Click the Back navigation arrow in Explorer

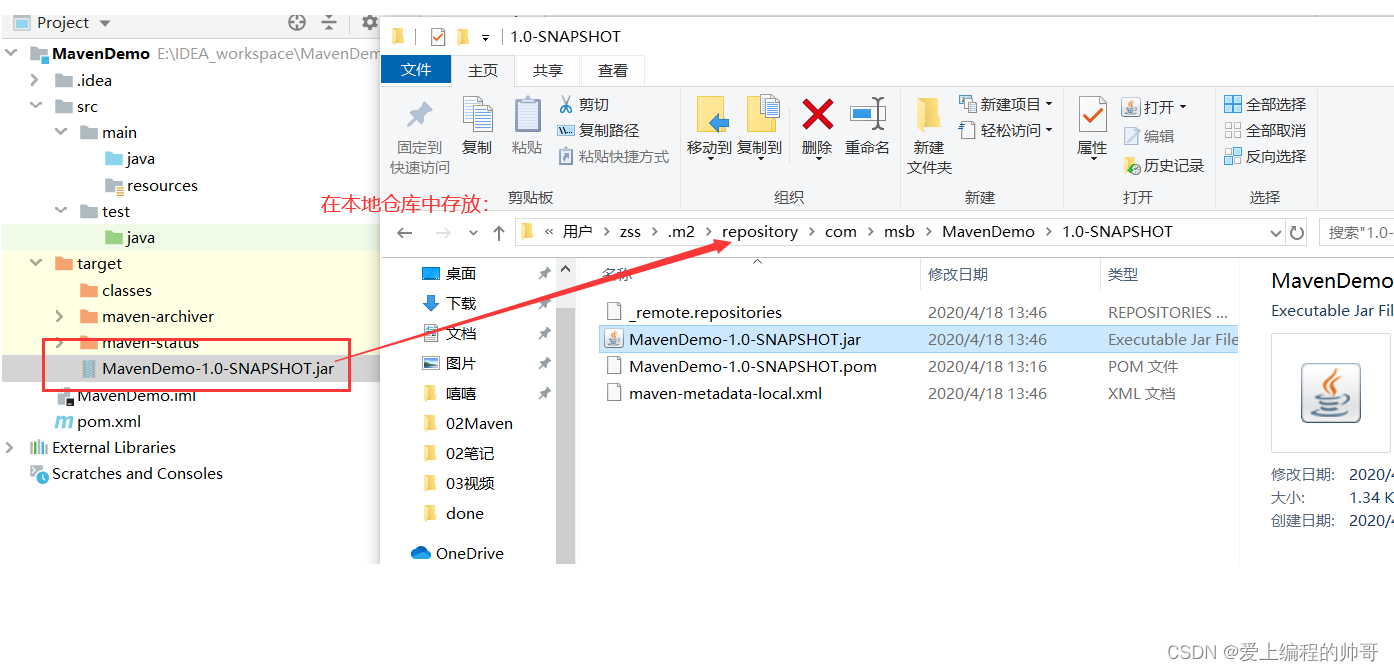(405, 233)
